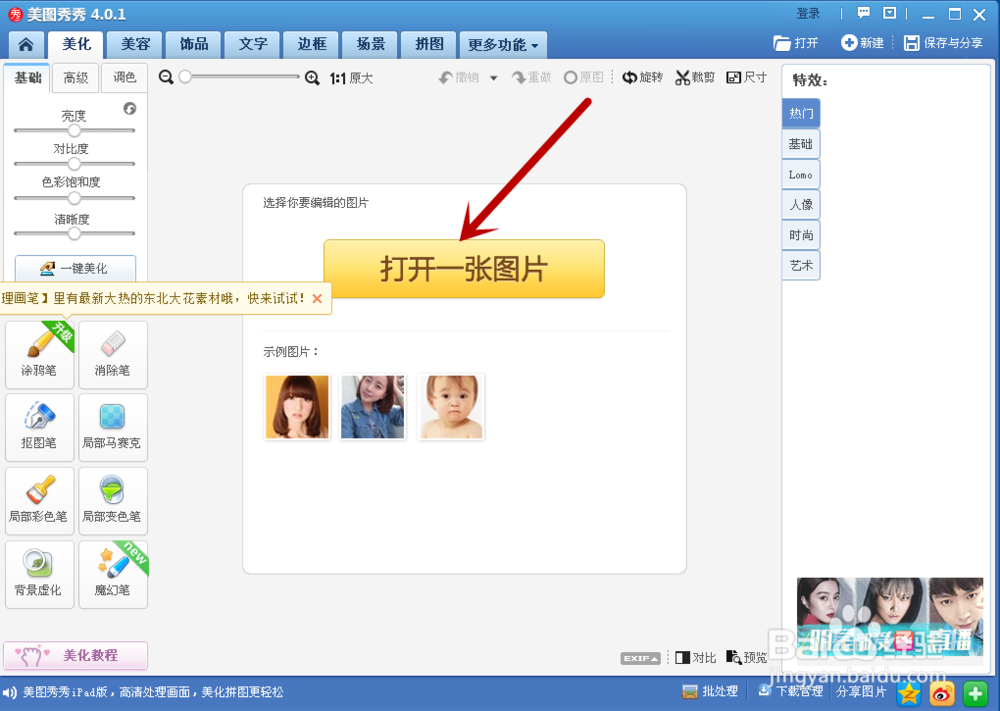The height and width of the screenshot is (711, 1000).
Task: Expand the 撤销 history dropdown arrow
Action: tap(494, 78)
